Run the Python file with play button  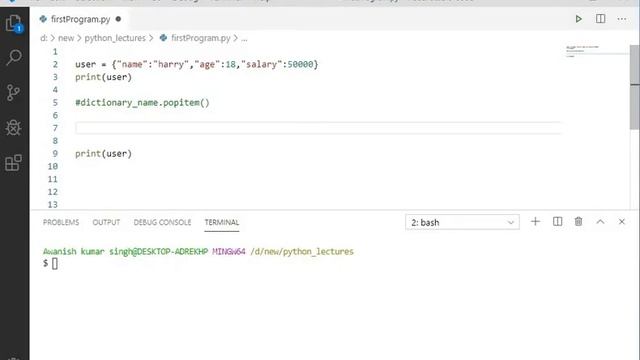point(578,19)
